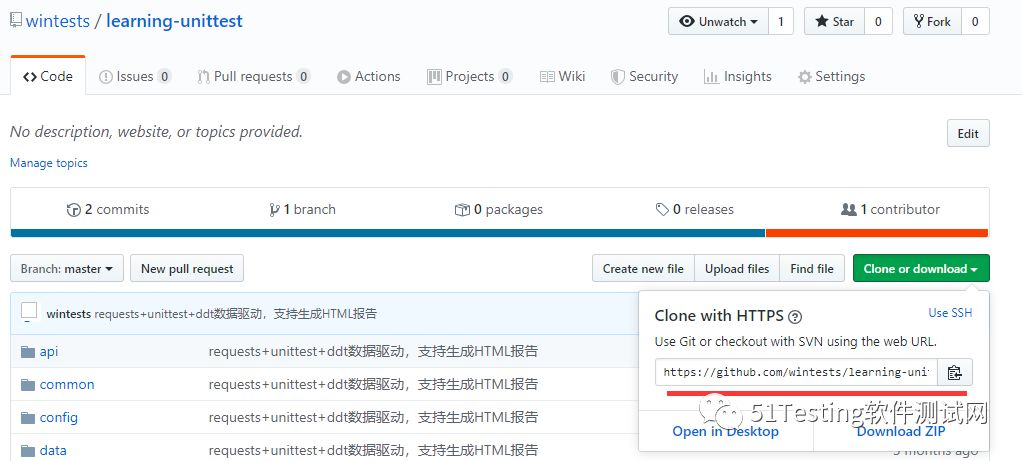Star the repository
Screen dimensions: 1022x461
(x=835, y=22)
